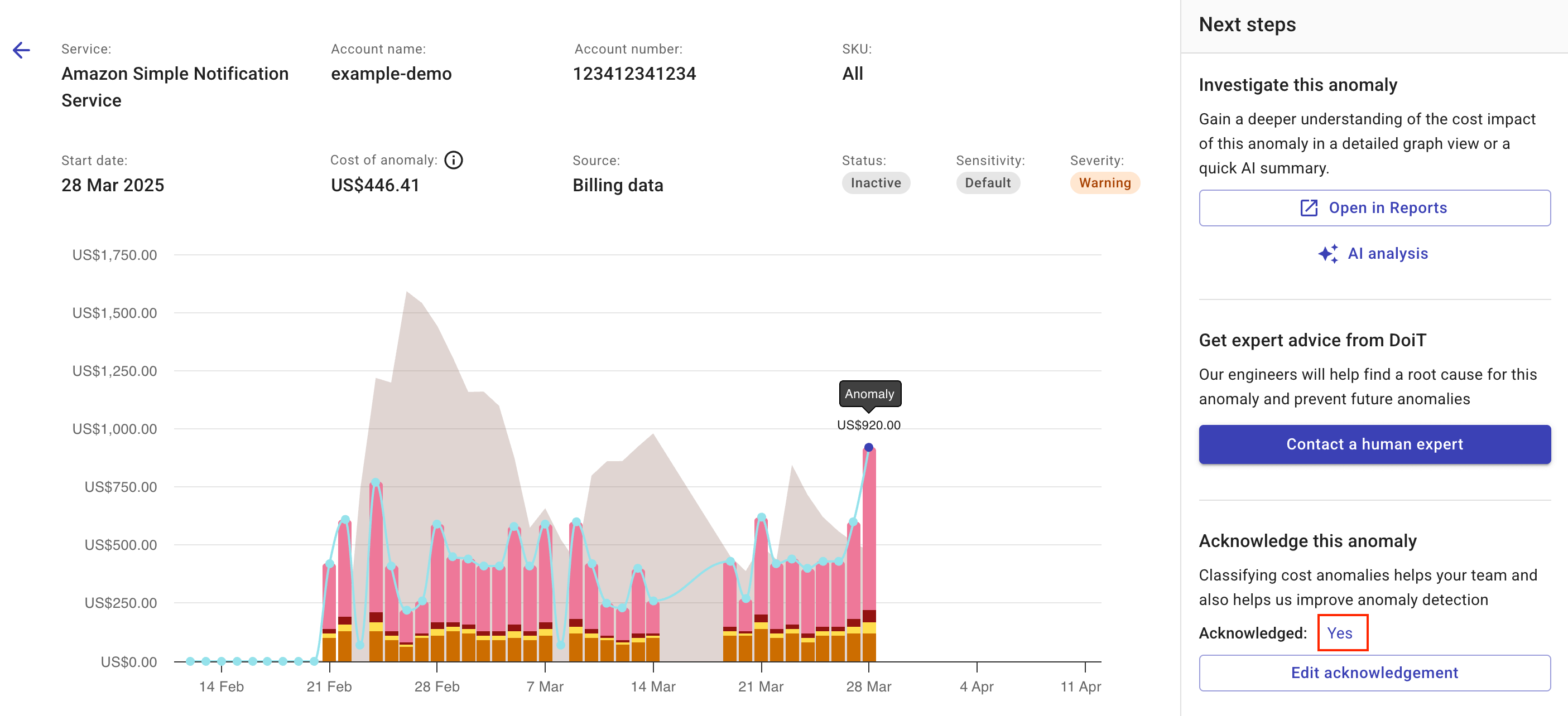This screenshot has height=716, width=1568.
Task: Click the US$920.00 anomaly value label
Action: 869,425
